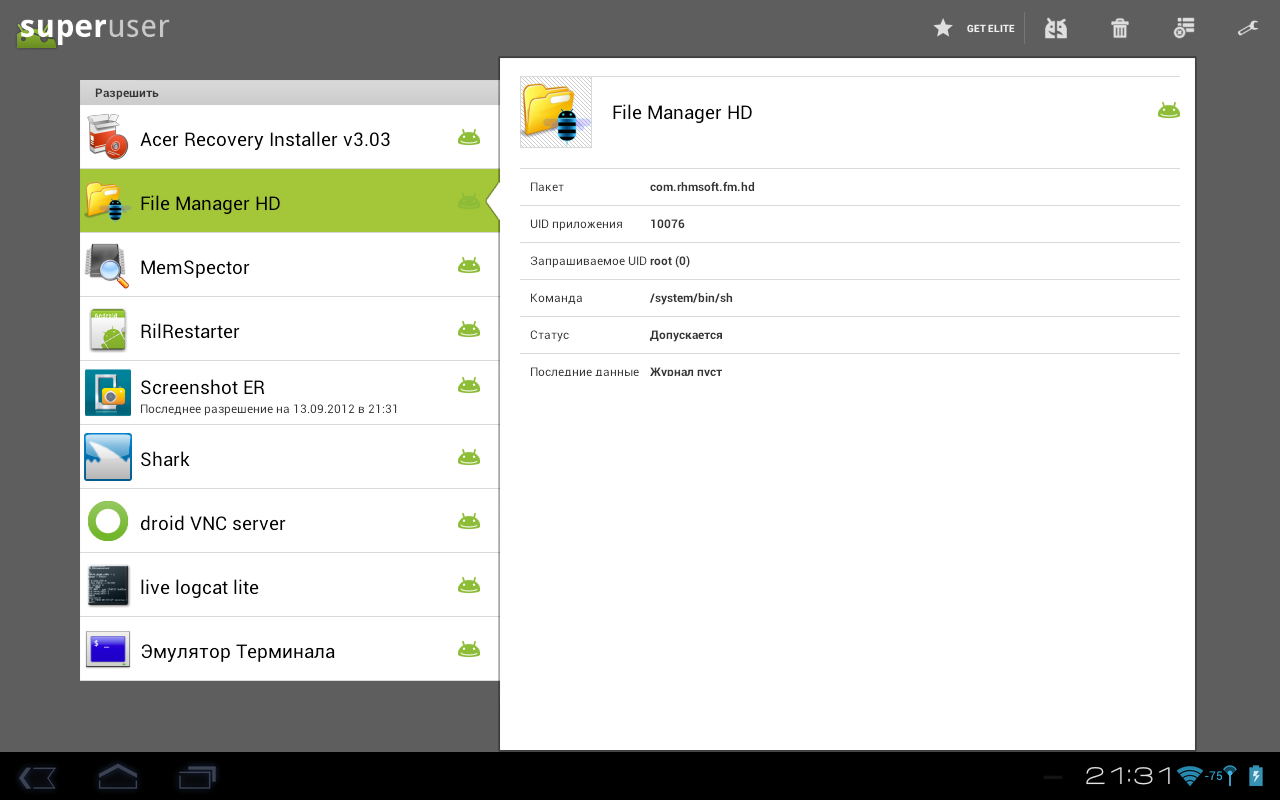Toggle the detail pane android permission icon
Screen dimensions: 1280x800
pos(1169,111)
